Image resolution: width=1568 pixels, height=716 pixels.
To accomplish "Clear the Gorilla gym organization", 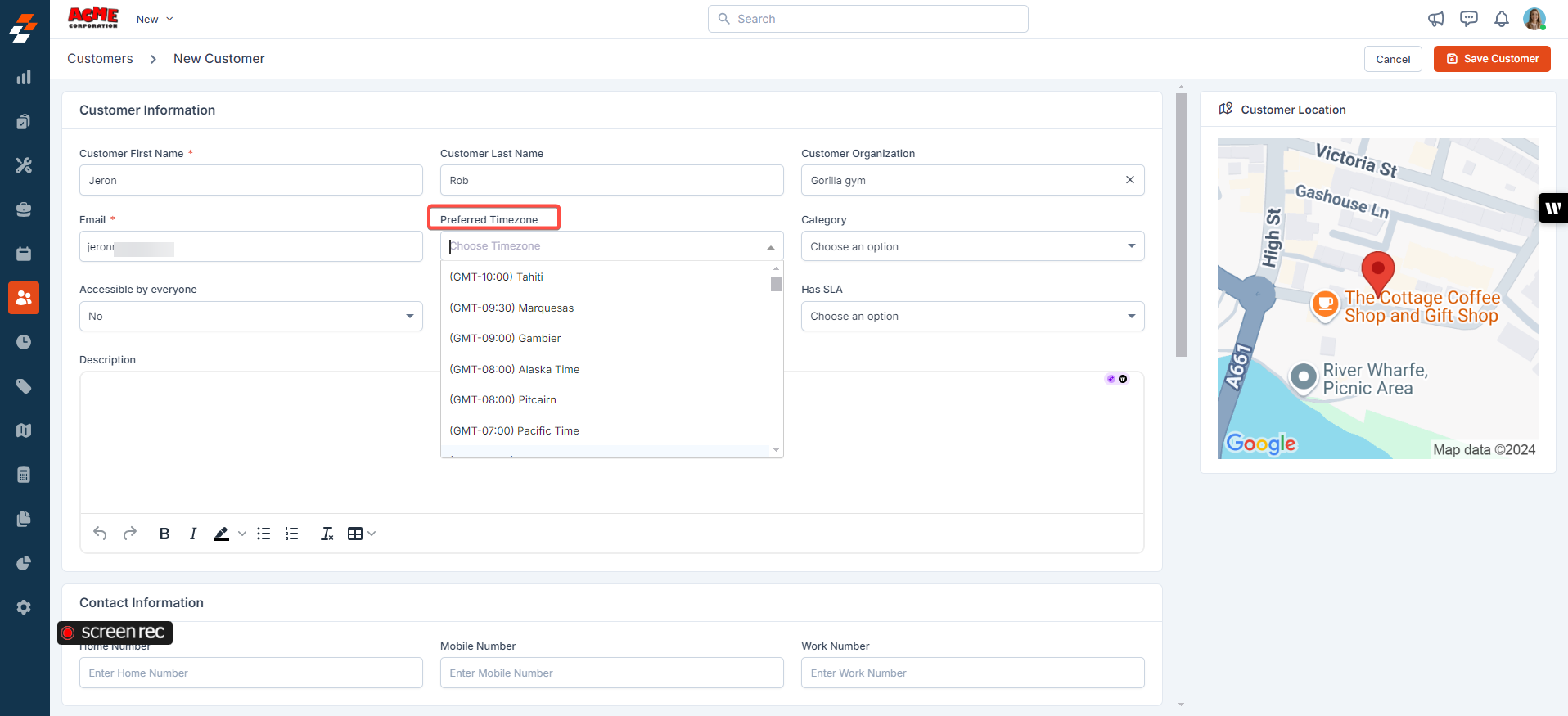I will coord(1129,180).
